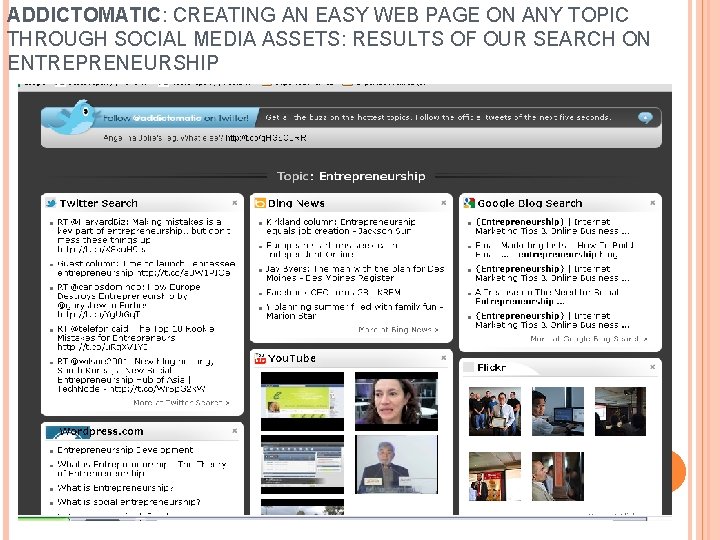Screen dimensions: 720x540
Task: Click the Flickr panel icon
Action: 468,367
